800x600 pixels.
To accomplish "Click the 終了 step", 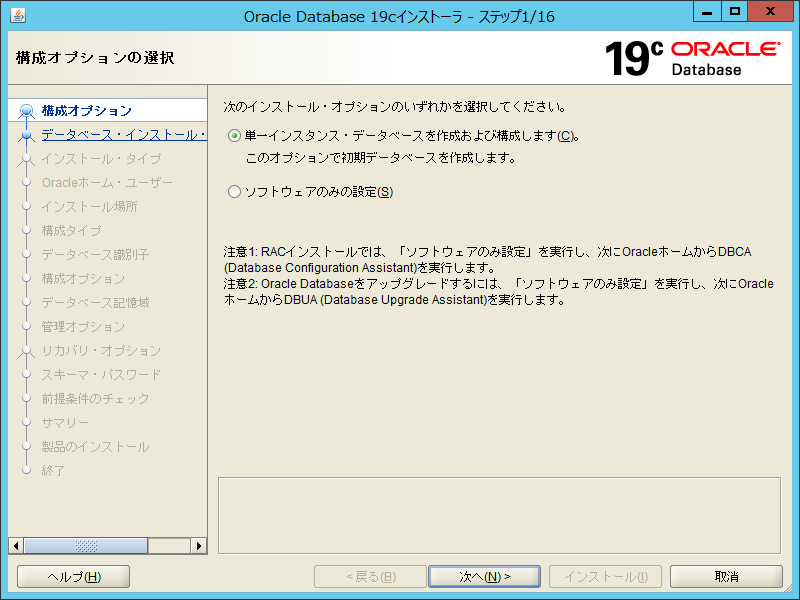I will click(53, 470).
